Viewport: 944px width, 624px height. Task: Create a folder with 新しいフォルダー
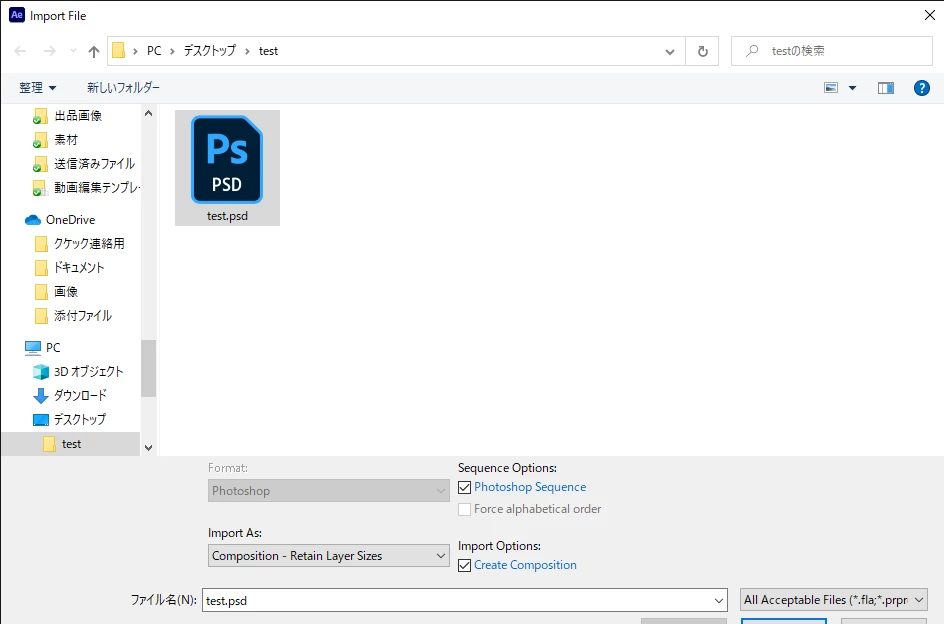tap(123, 88)
